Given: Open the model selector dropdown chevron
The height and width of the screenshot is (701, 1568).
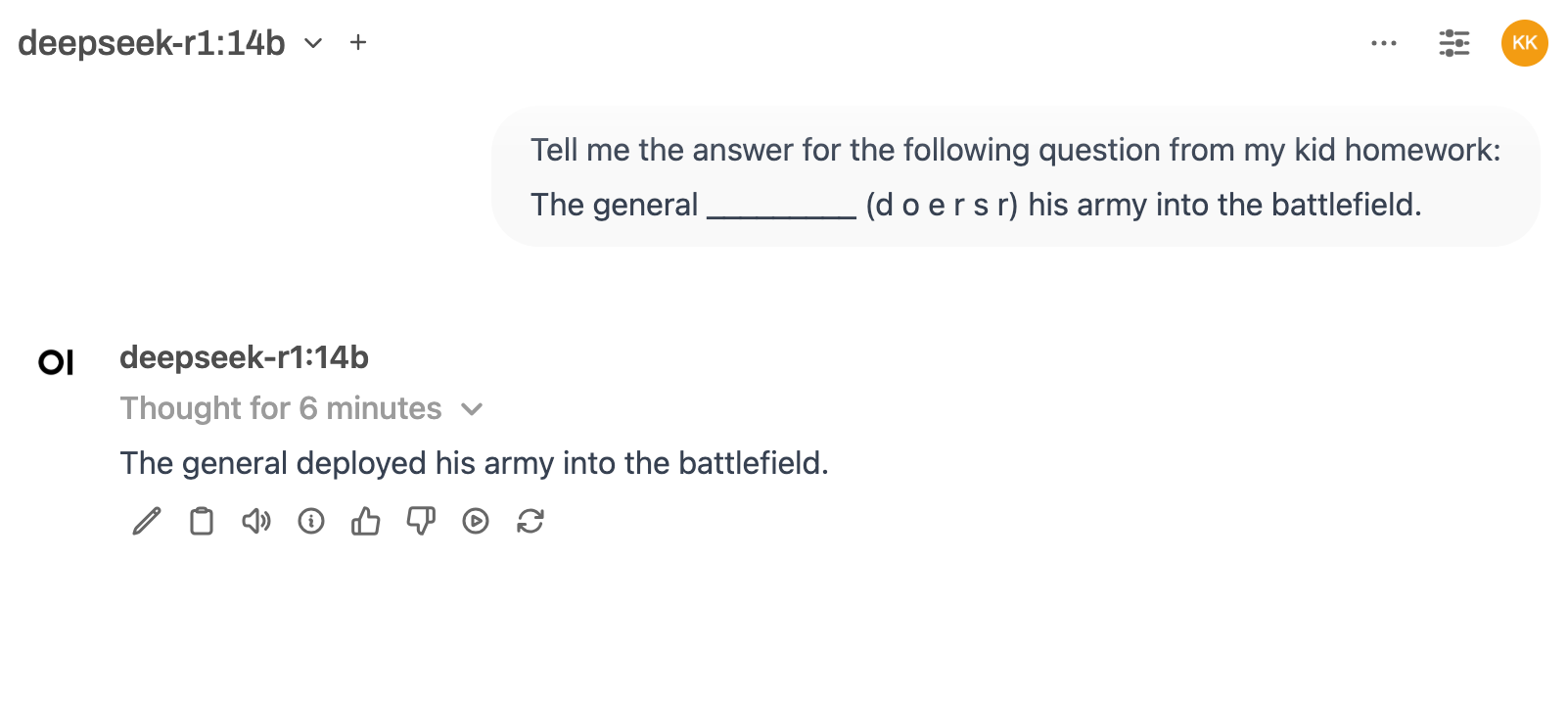Looking at the screenshot, I should click(x=313, y=43).
